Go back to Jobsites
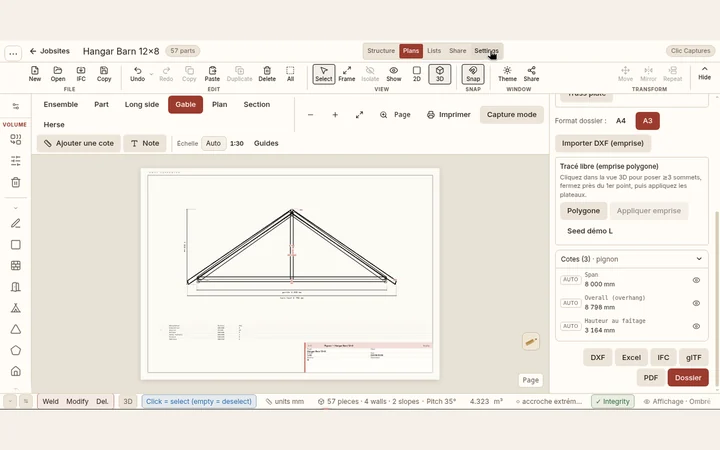The height and width of the screenshot is (450, 720). click(x=50, y=51)
